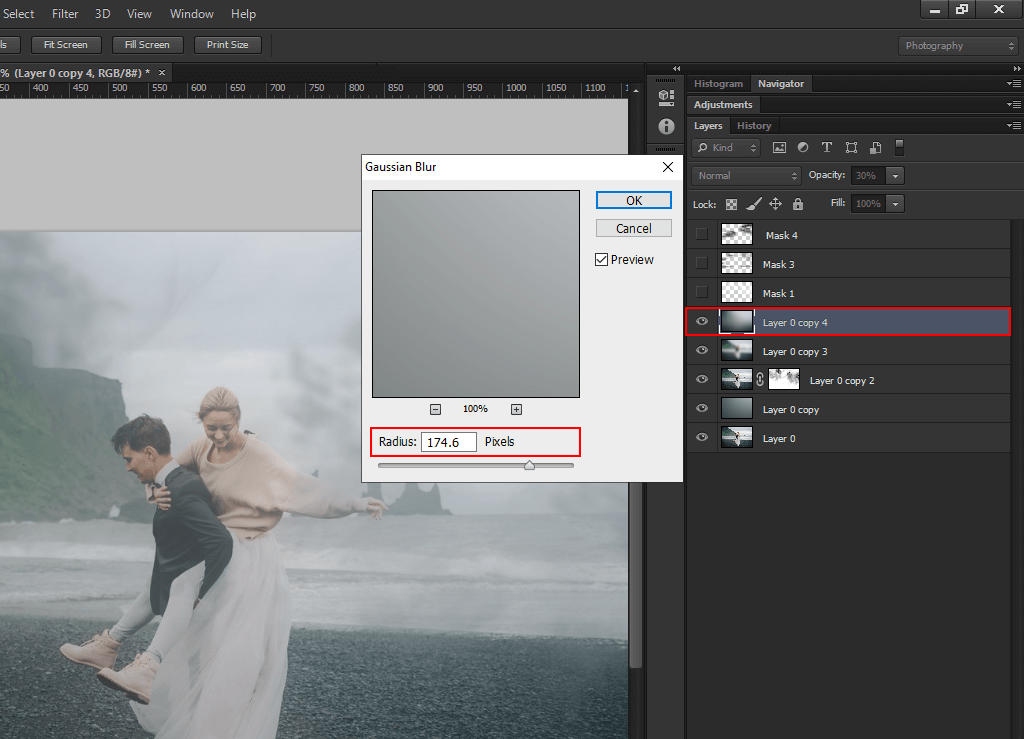Open the Help menu
1024x739 pixels.
pyautogui.click(x=244, y=14)
